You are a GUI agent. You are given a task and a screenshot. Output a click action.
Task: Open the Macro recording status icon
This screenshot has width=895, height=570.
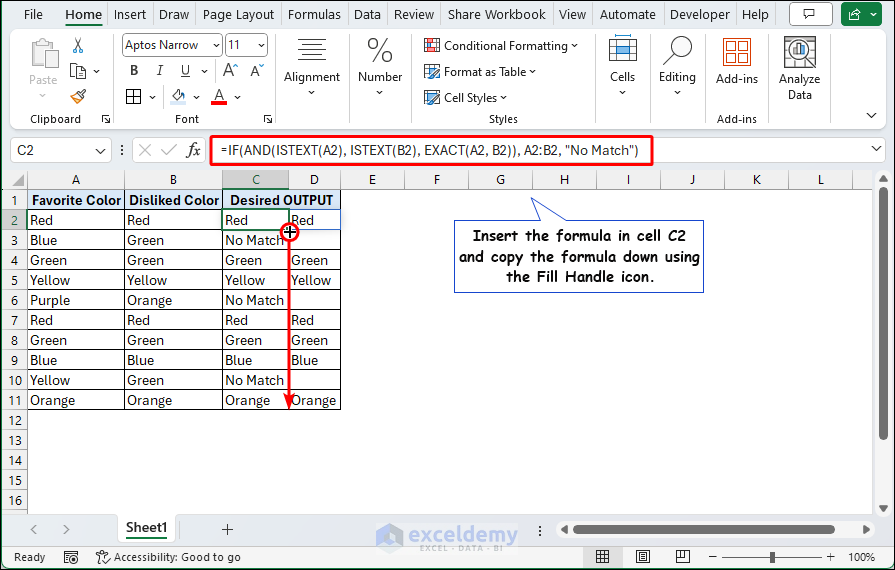[x=71, y=557]
